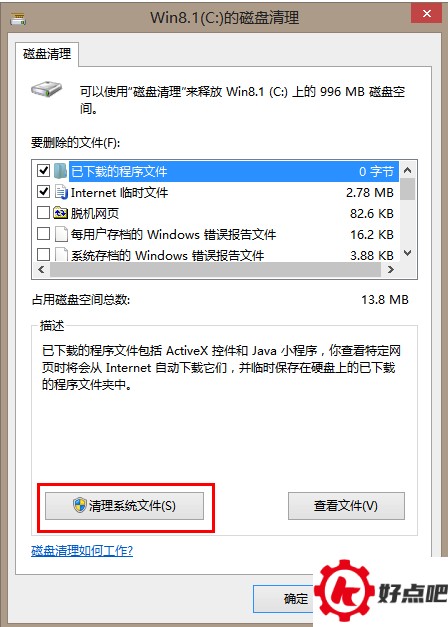This screenshot has width=448, height=627.
Task: Enable 每用户存档的 Windows 错误报告文件 checkbox
Action: click(x=43, y=234)
